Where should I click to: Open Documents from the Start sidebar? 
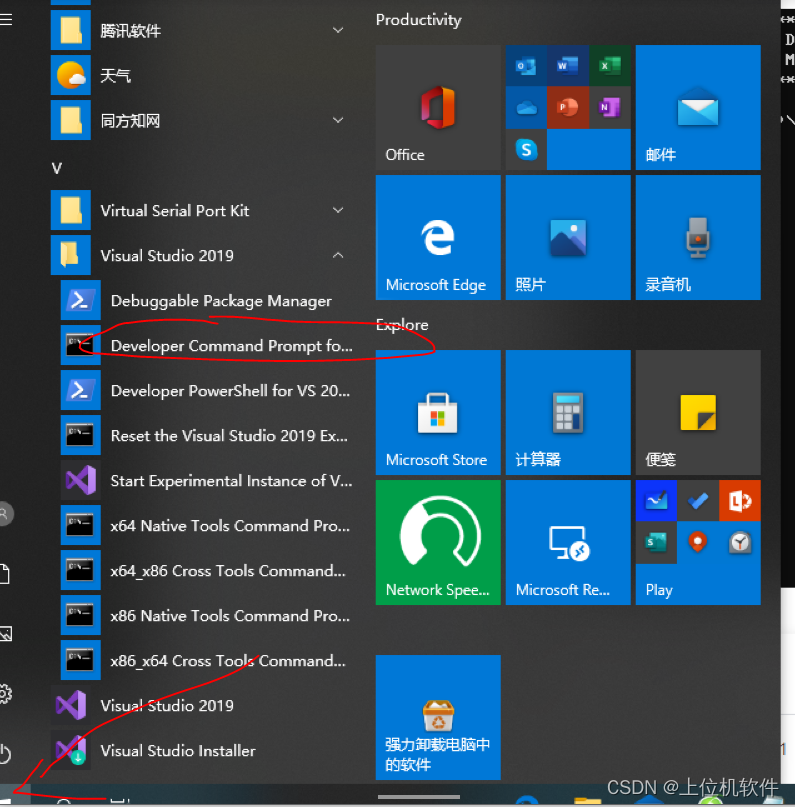(5, 574)
